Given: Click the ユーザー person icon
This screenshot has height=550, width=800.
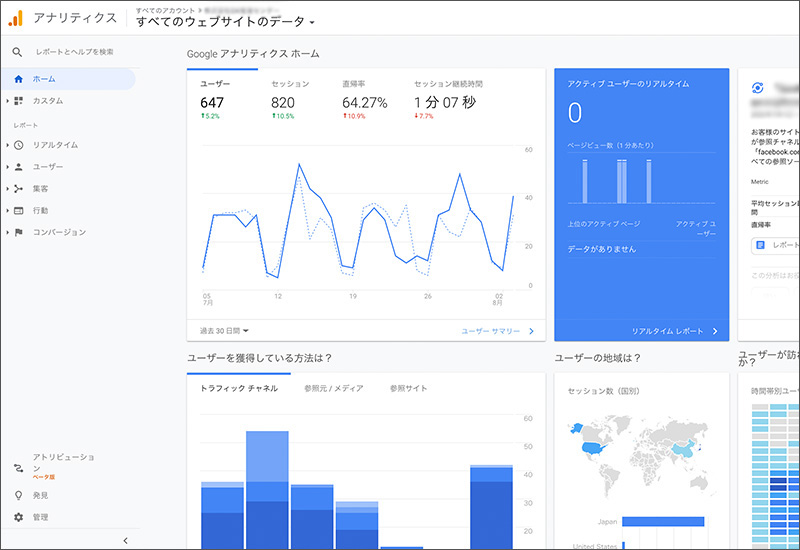Looking at the screenshot, I should tap(18, 167).
